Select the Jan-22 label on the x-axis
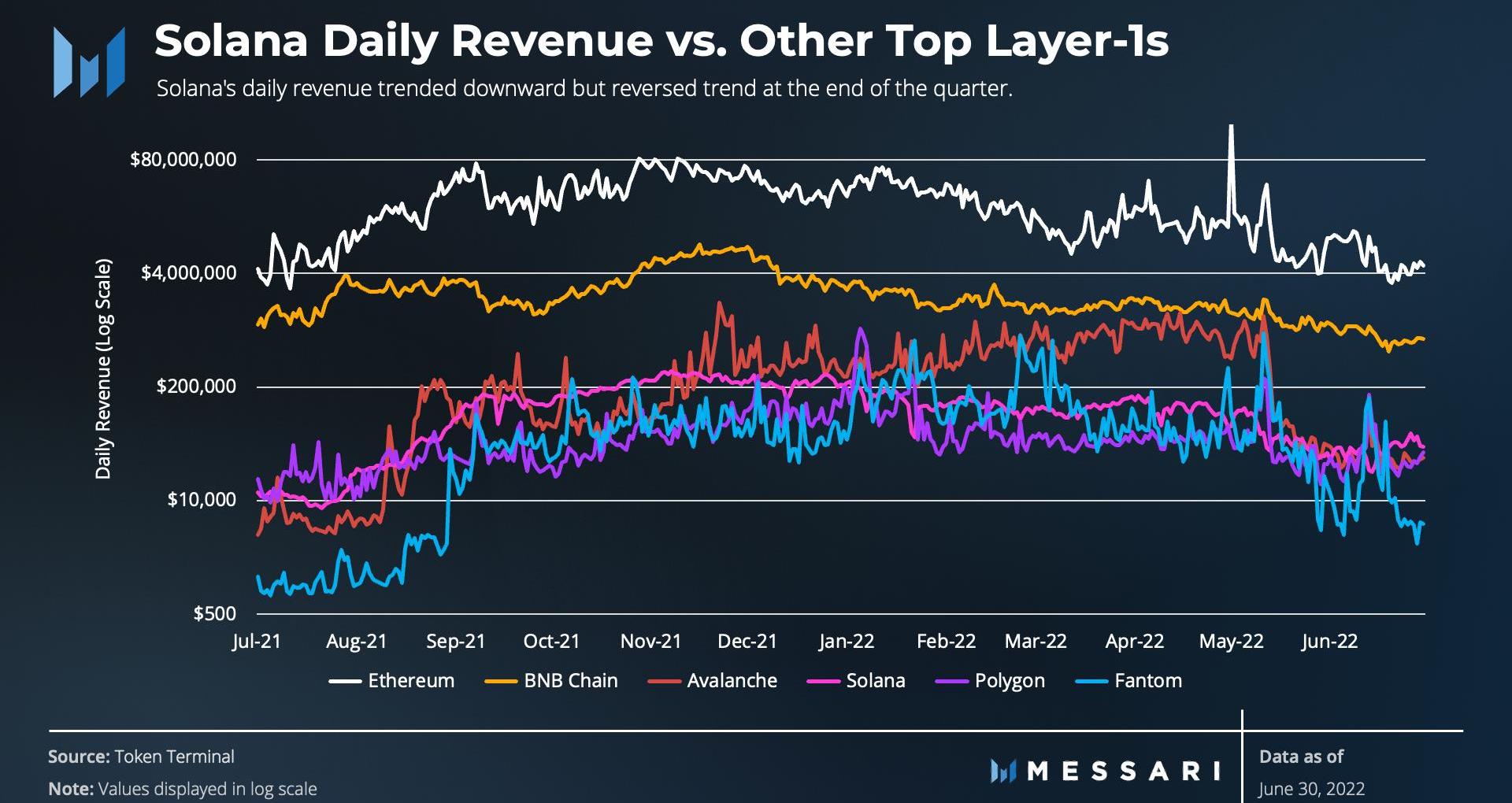This screenshot has width=1512, height=803. (x=846, y=642)
